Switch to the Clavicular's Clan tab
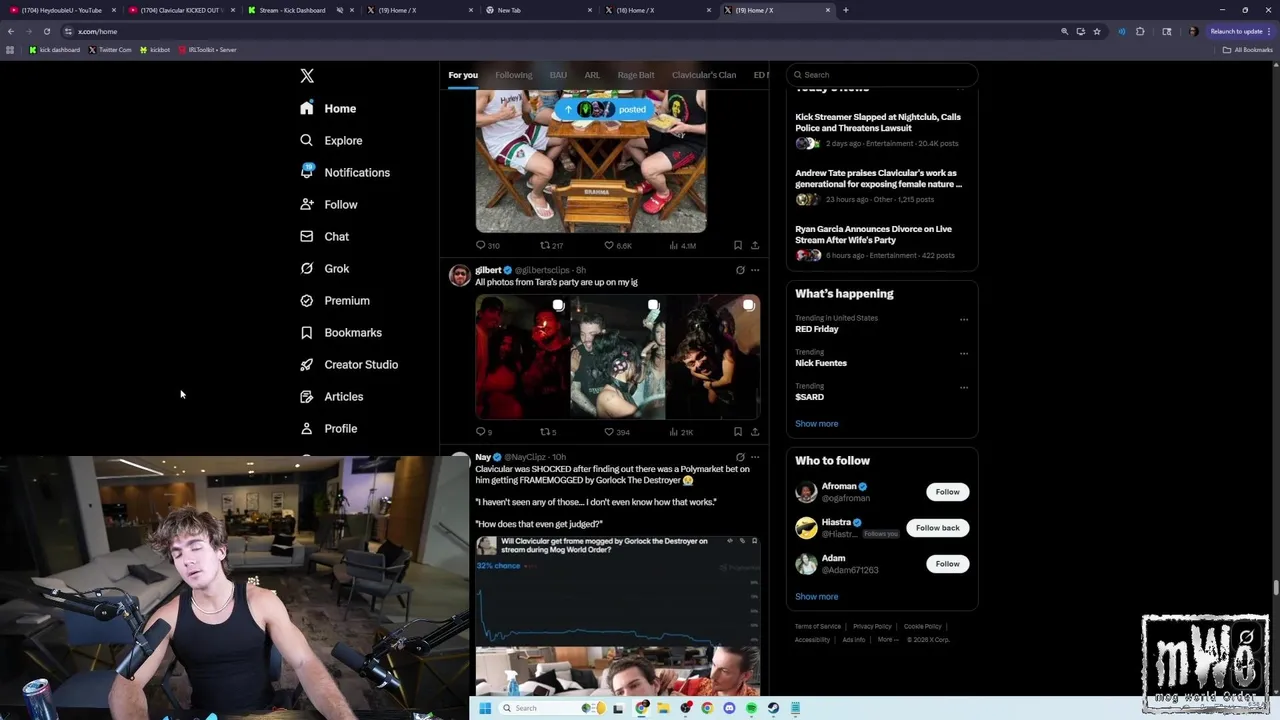The image size is (1280, 720). coord(704,75)
